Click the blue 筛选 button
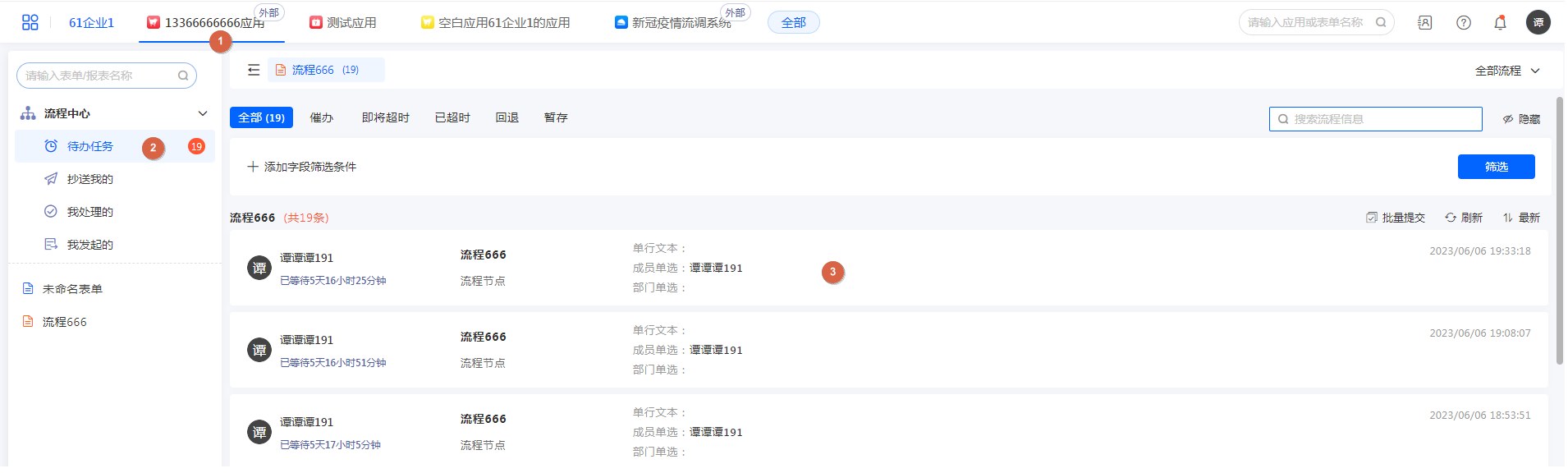The width and height of the screenshot is (1568, 473). [1495, 167]
